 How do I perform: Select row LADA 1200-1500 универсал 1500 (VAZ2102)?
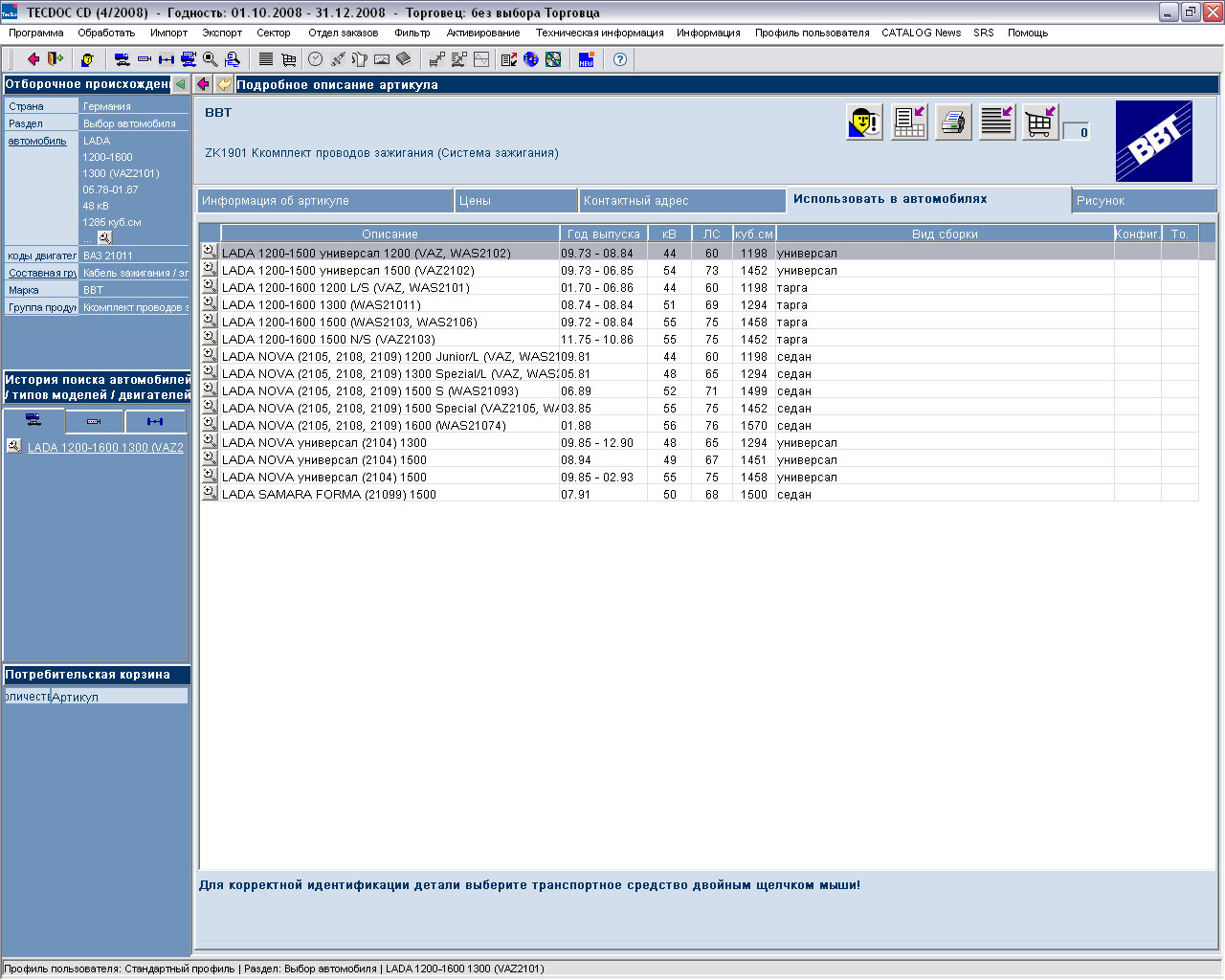click(x=699, y=270)
